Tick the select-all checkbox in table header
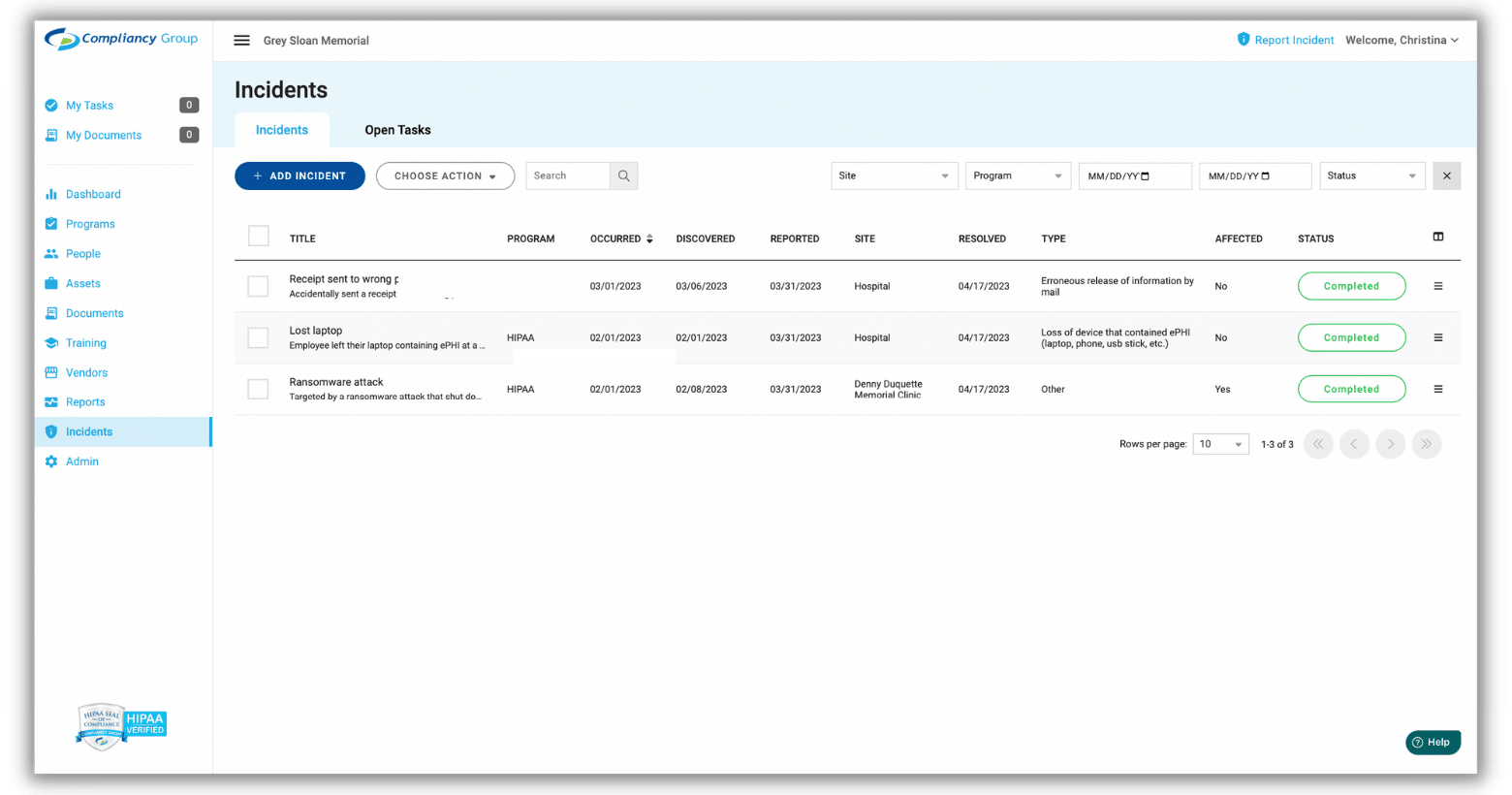The height and width of the screenshot is (795, 1512). [x=259, y=237]
